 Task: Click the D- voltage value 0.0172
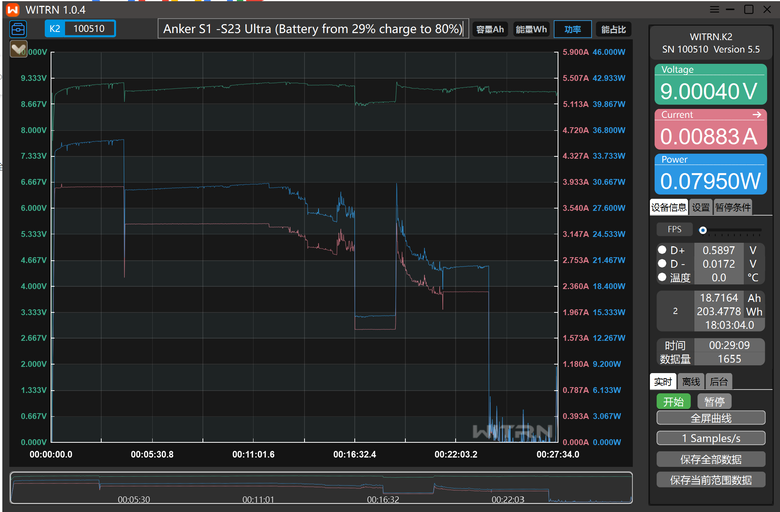(718, 264)
